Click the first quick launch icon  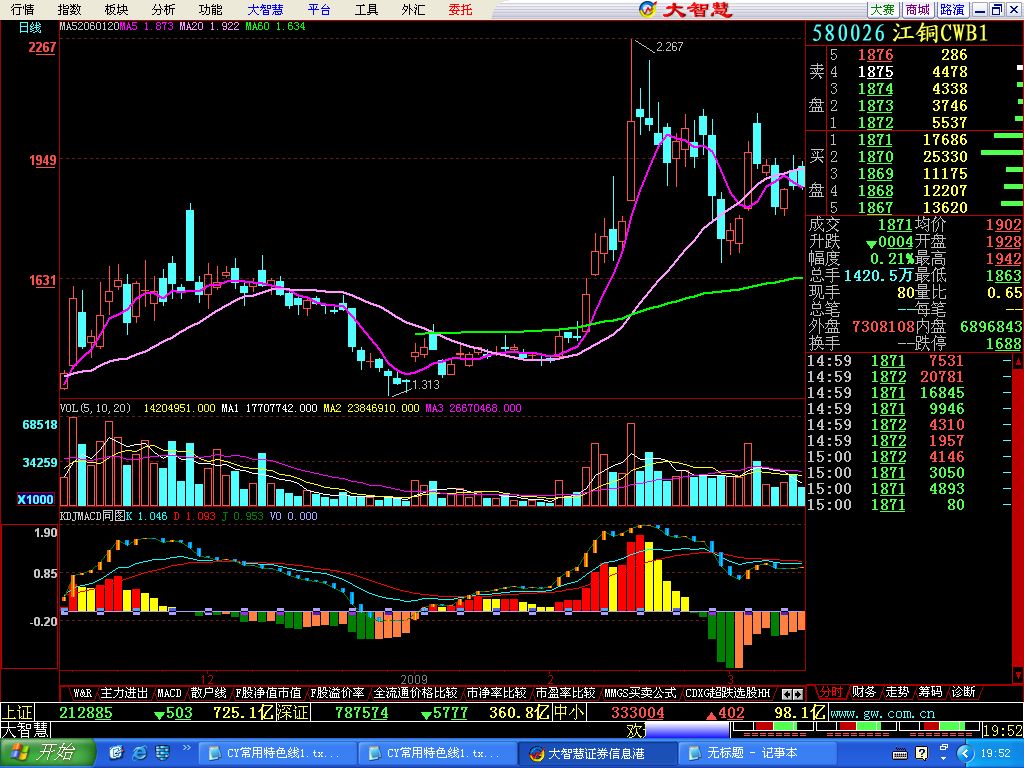117,753
